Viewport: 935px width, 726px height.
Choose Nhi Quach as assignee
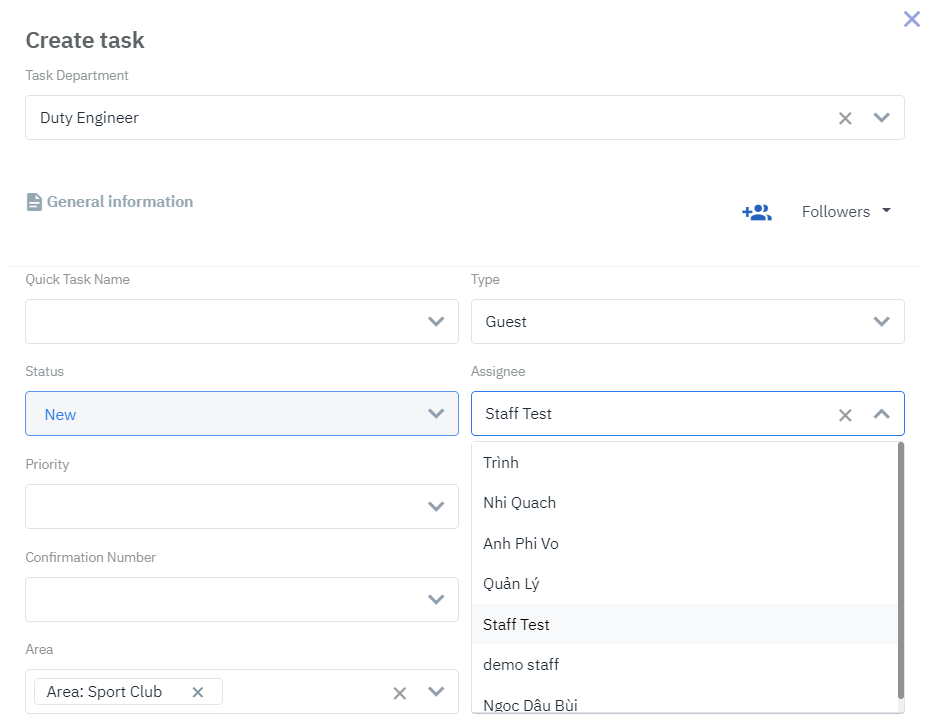coord(519,503)
